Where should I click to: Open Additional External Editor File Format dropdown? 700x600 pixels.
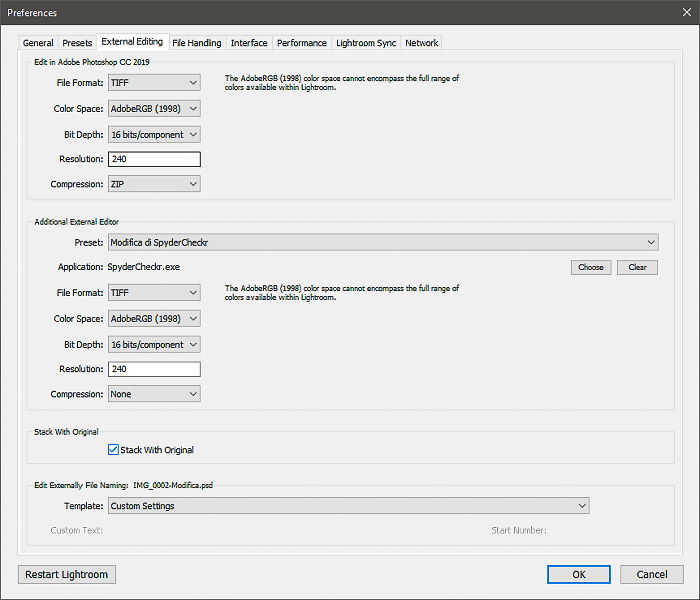click(x=154, y=293)
